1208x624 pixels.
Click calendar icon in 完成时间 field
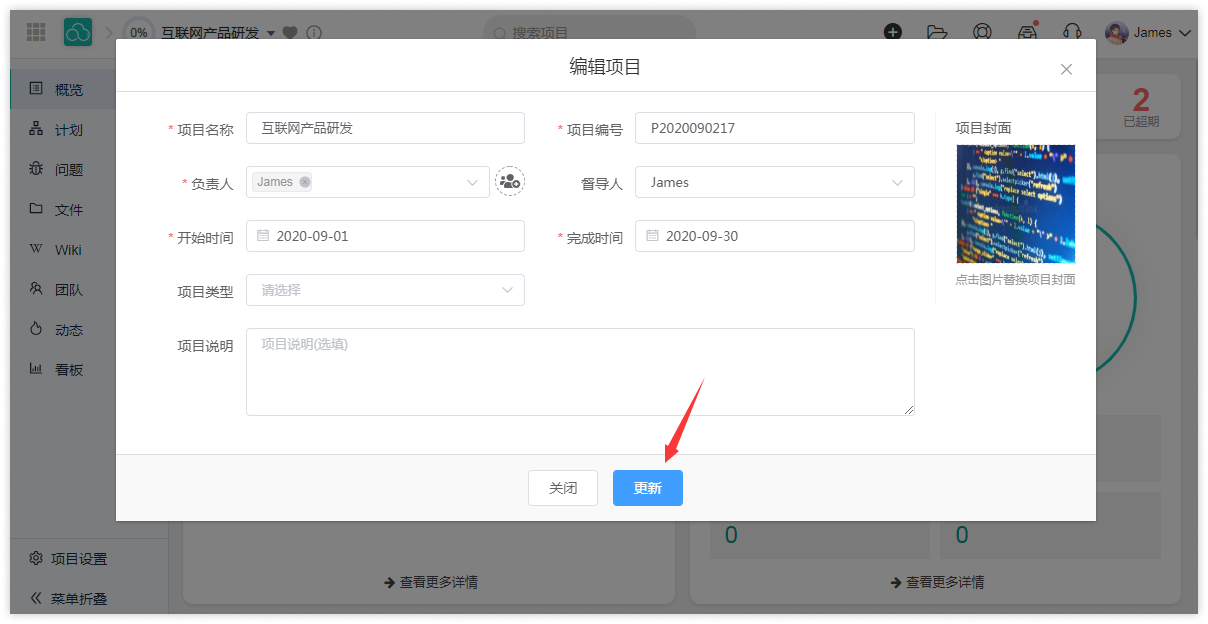click(652, 236)
